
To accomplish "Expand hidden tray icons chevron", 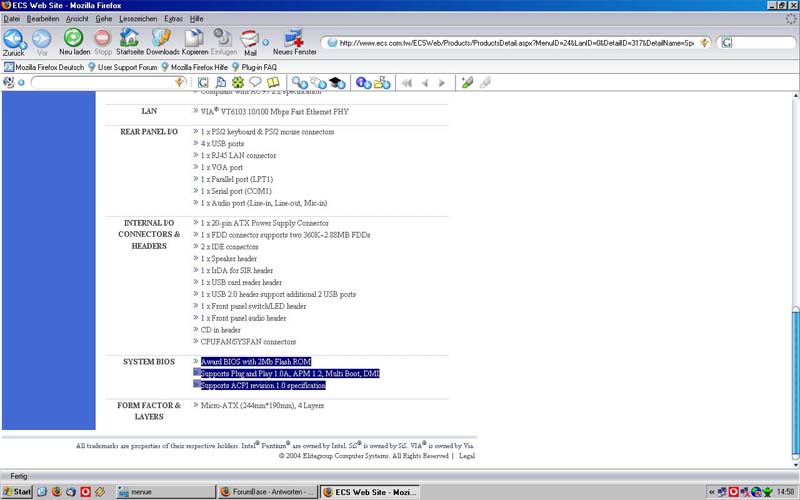I will (711, 492).
